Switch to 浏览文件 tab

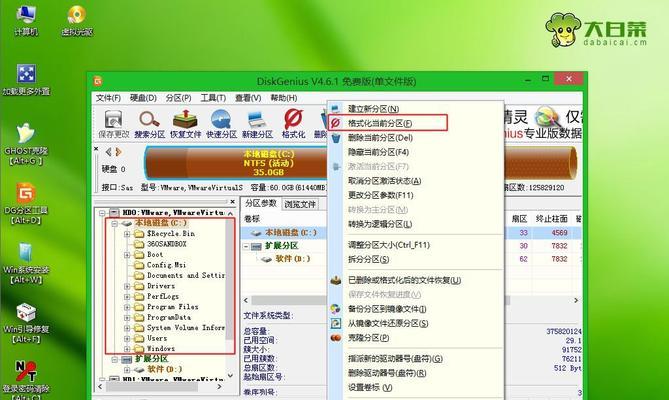[300, 204]
